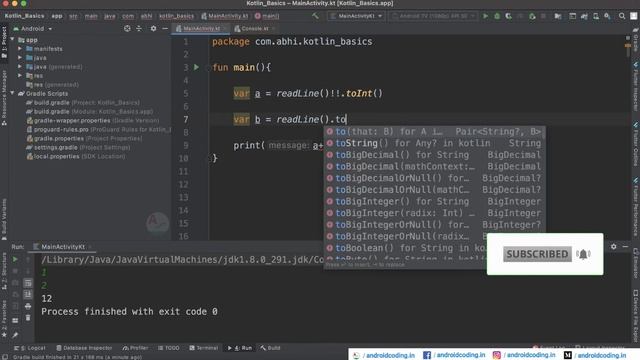Click the pin tab icon in Run panel
Screen dimensions: 640x360
pyautogui.click(x=15, y=335)
